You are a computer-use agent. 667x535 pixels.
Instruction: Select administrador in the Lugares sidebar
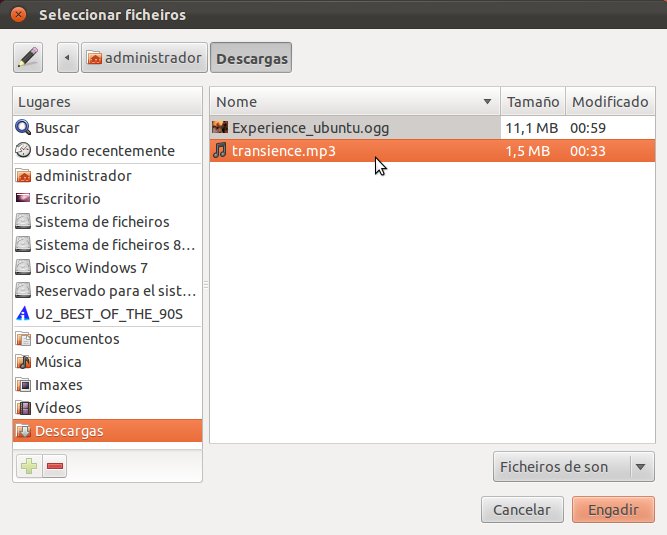coord(108,176)
